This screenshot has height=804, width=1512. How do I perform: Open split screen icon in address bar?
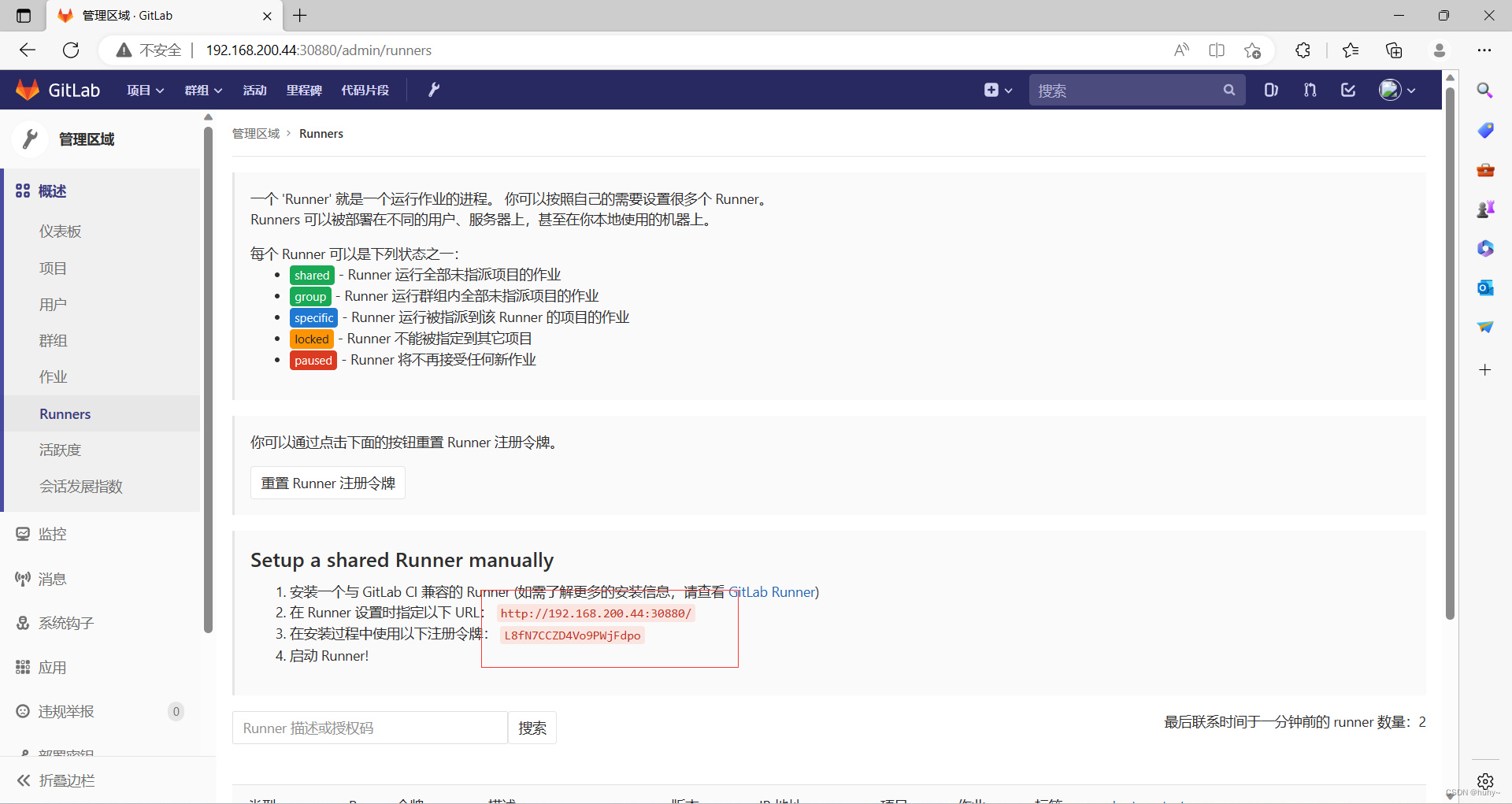(1217, 50)
